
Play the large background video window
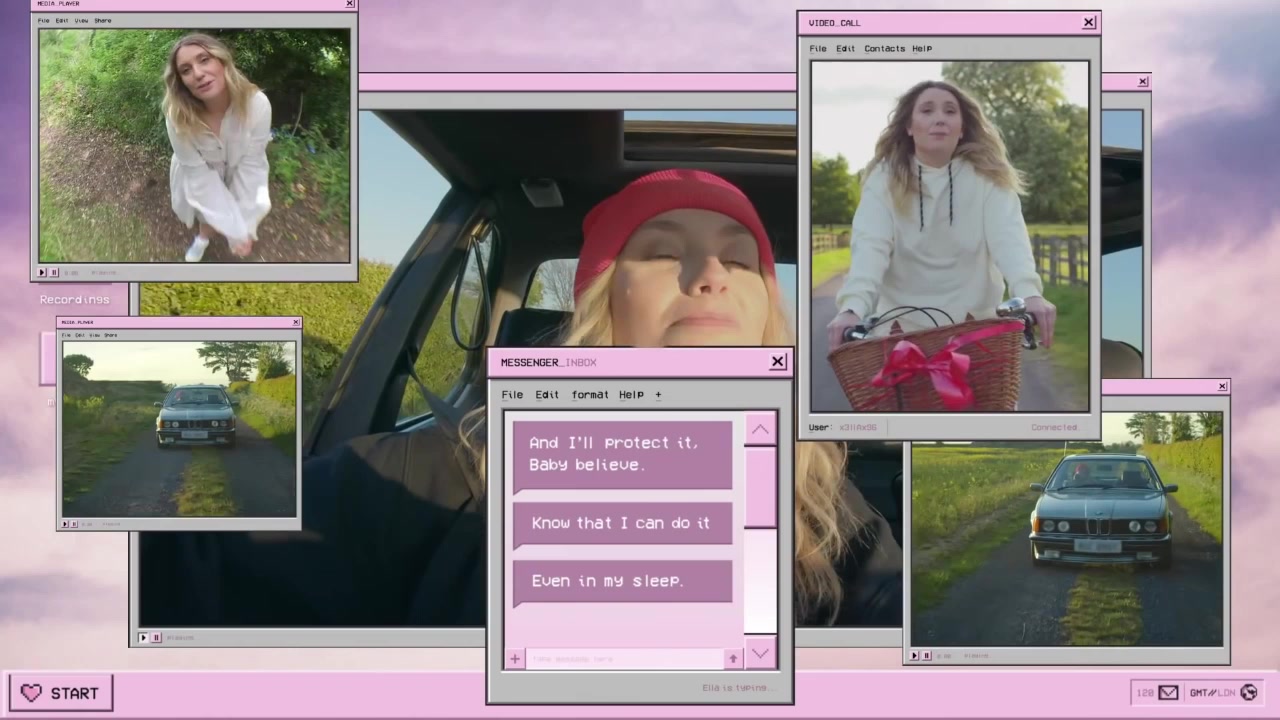pos(143,637)
